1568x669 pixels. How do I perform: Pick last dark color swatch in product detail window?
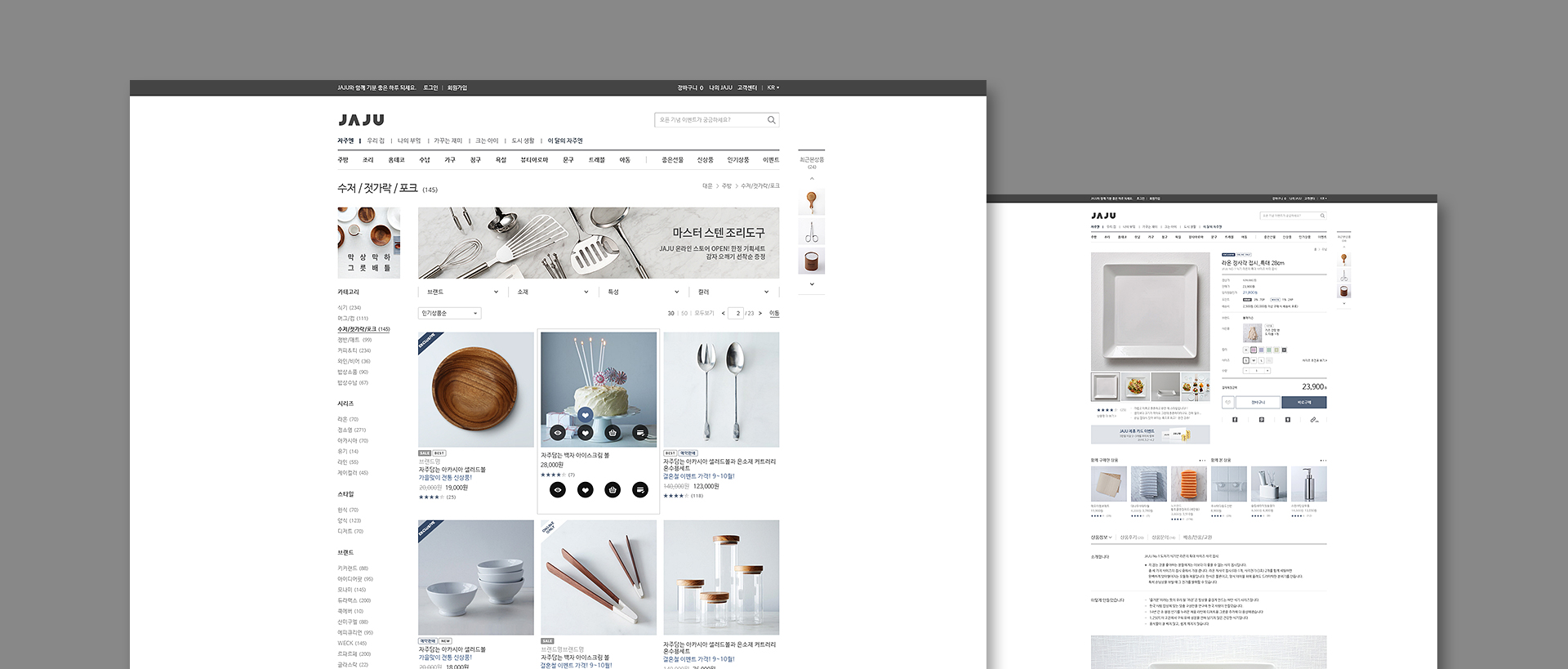tap(1285, 350)
